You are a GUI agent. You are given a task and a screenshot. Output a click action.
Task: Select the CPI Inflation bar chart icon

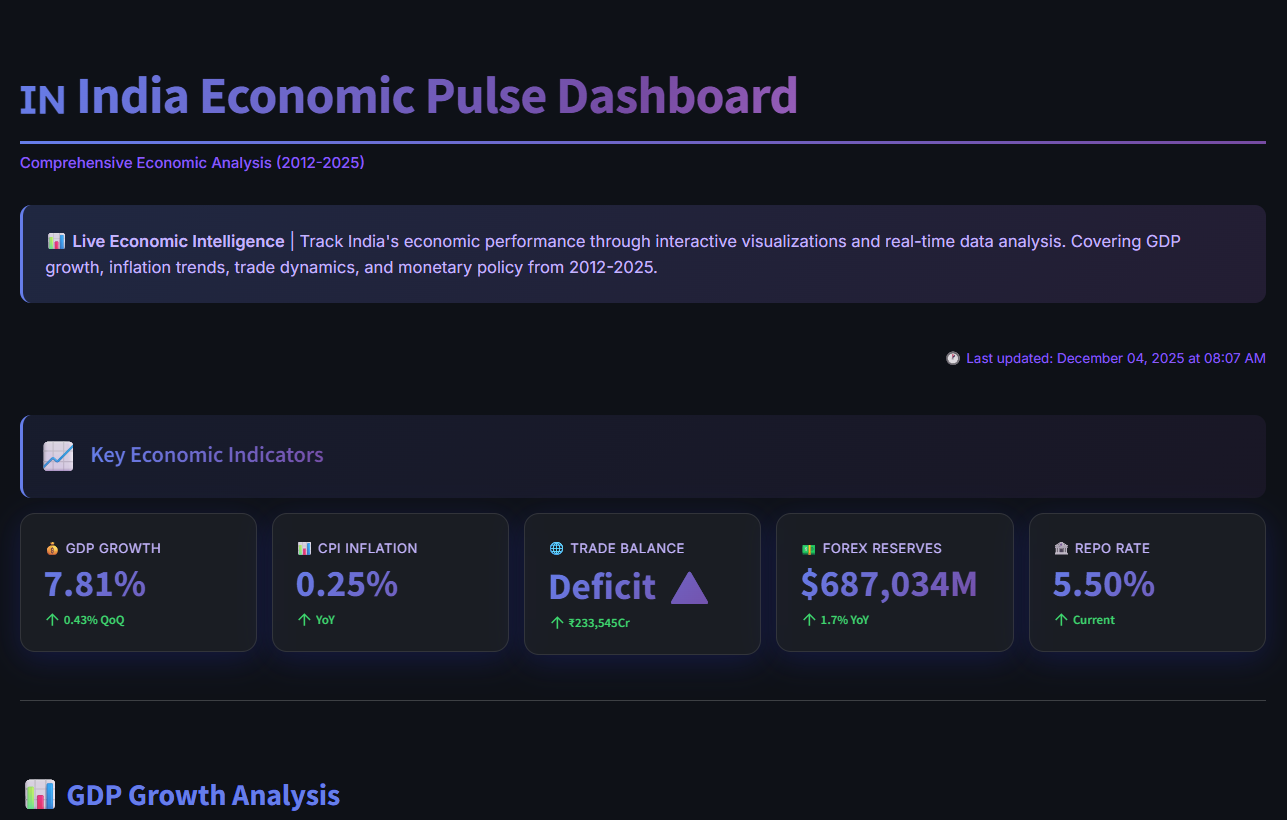click(303, 548)
